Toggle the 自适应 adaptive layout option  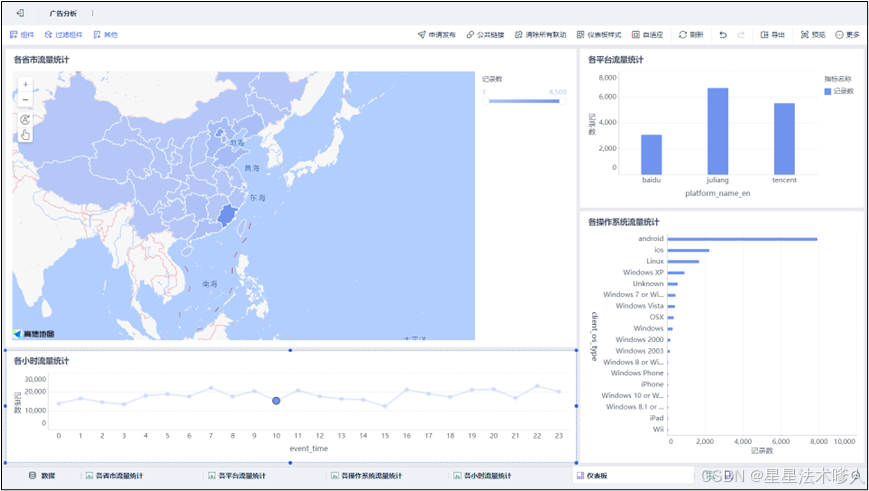point(647,35)
